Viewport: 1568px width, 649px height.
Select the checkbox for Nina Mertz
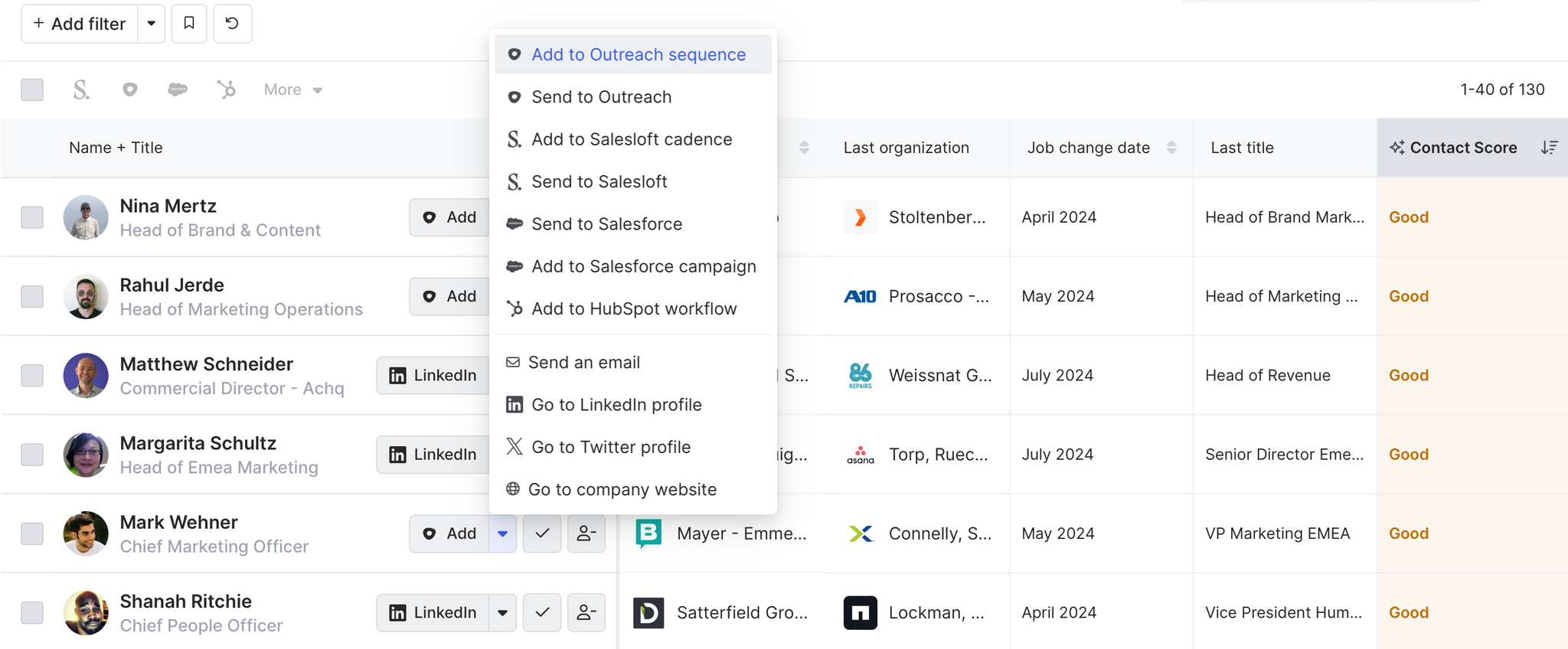[x=32, y=217]
